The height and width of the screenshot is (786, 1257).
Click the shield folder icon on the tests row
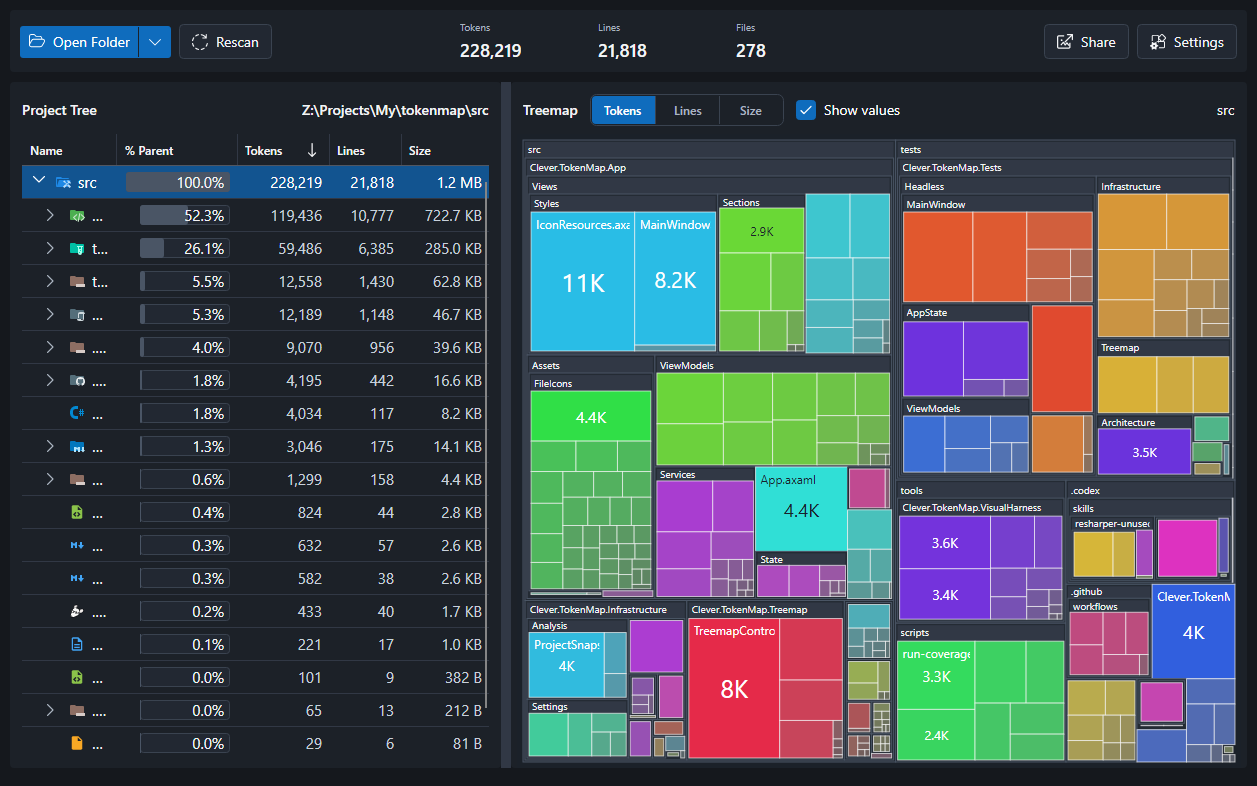pyautogui.click(x=79, y=247)
